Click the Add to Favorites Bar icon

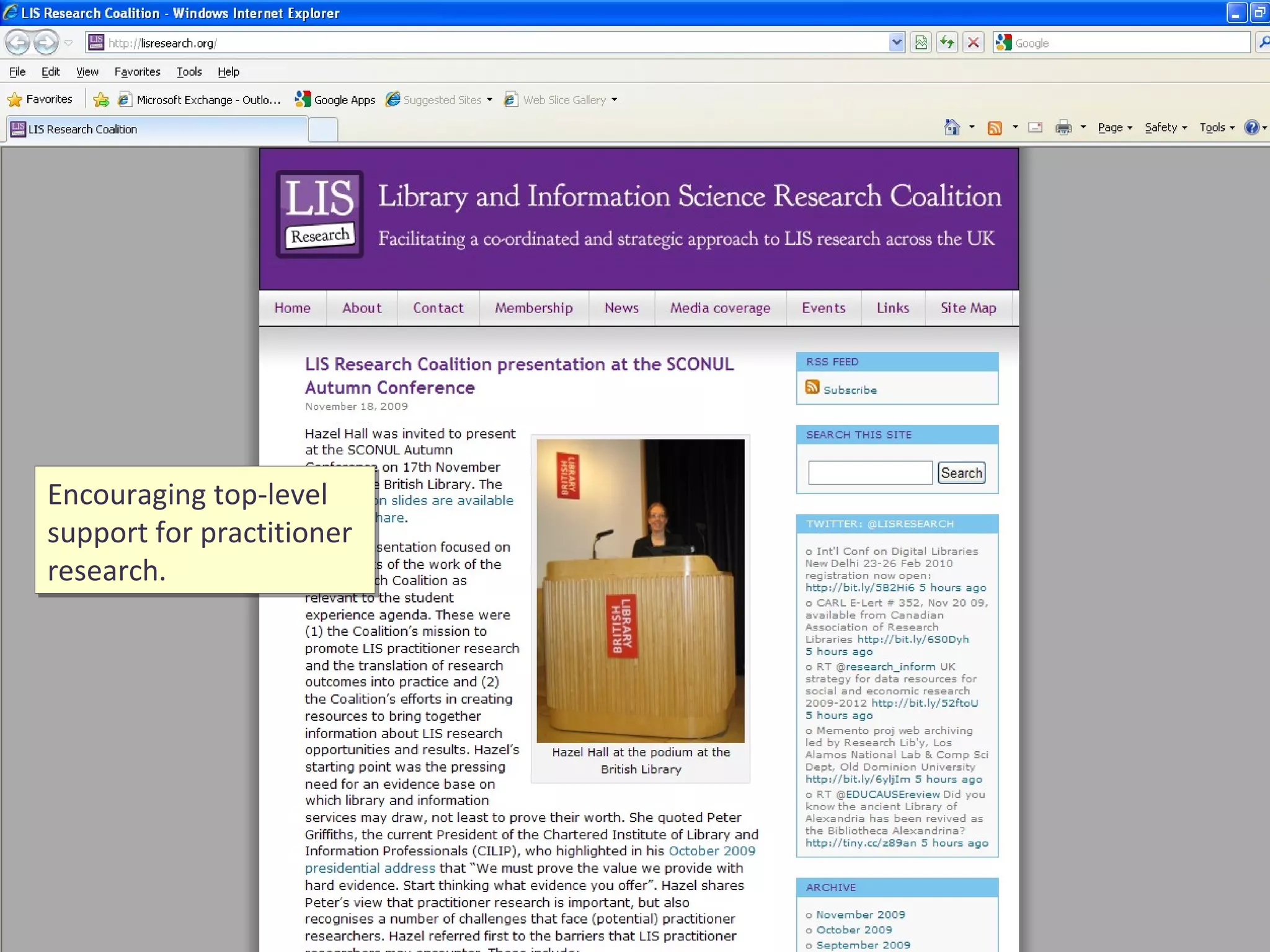(101, 99)
